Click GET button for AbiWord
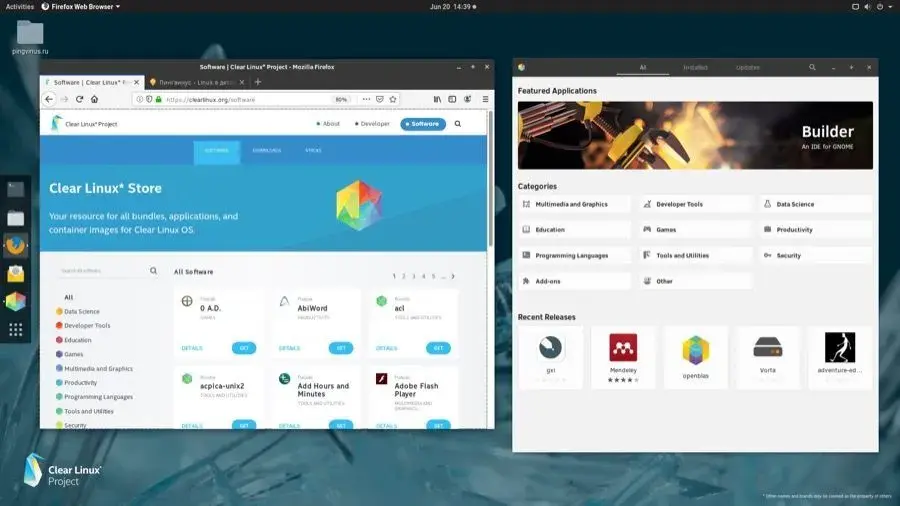The width and height of the screenshot is (900, 506). tap(341, 348)
